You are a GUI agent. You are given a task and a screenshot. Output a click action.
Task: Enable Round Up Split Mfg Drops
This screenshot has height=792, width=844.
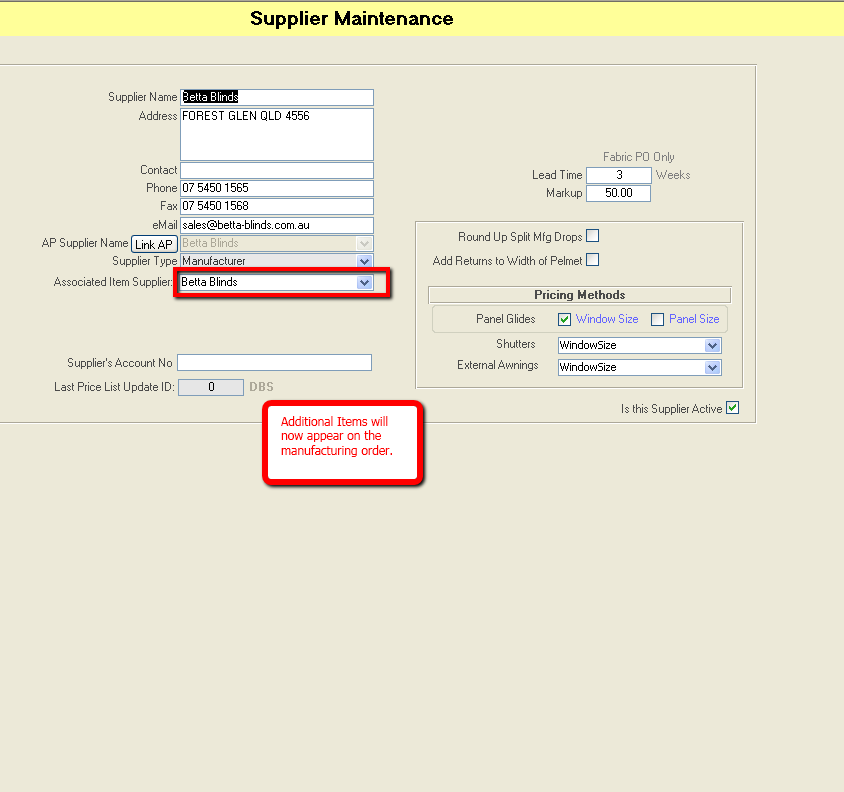click(x=592, y=235)
